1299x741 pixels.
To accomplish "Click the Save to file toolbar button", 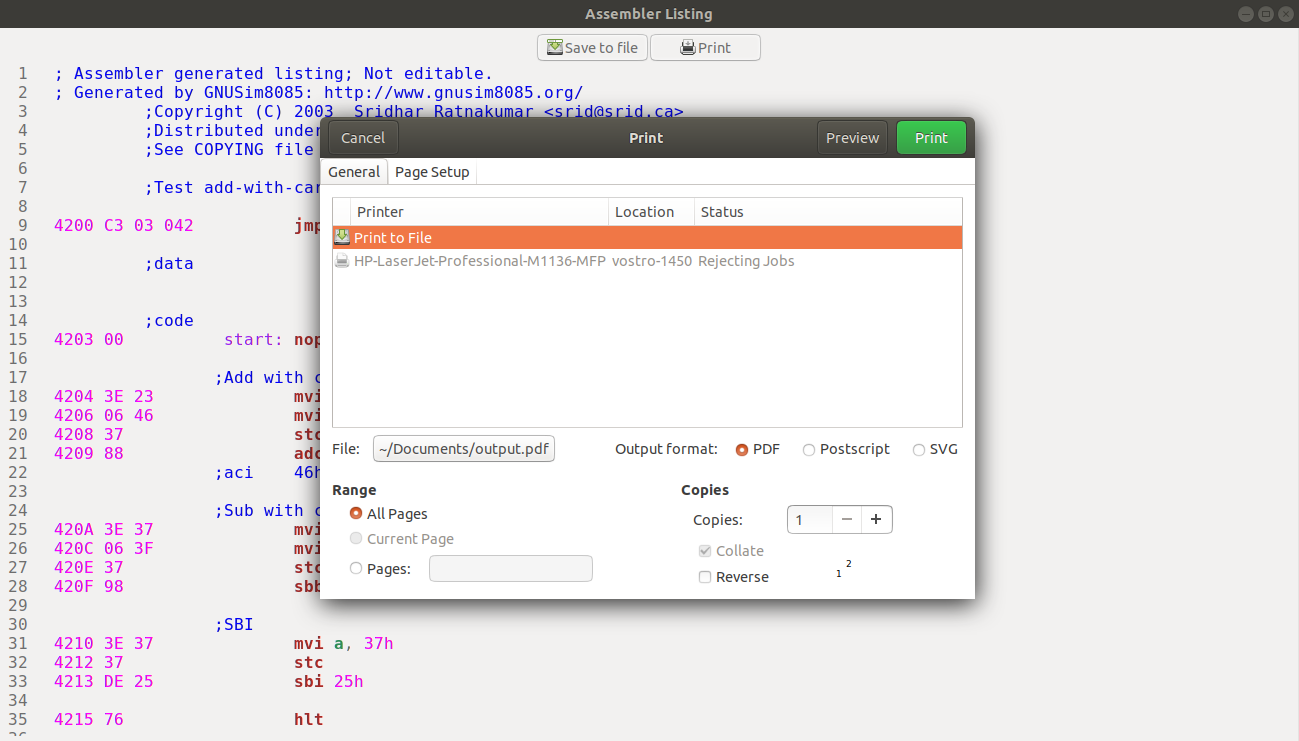I will point(592,48).
